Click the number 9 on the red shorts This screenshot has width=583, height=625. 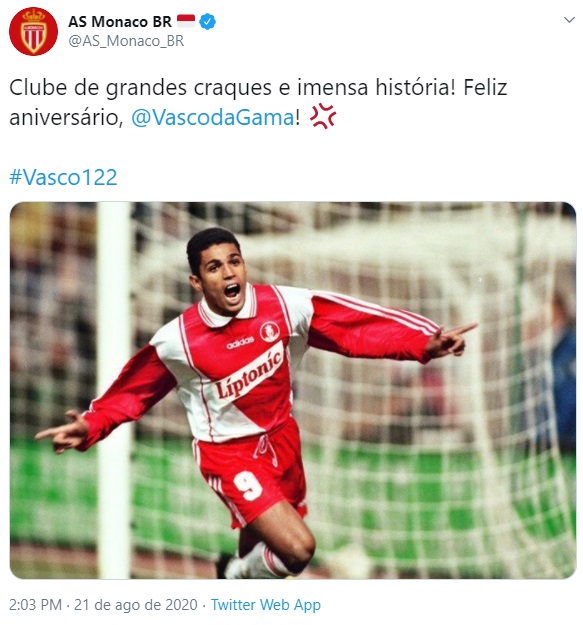[x=248, y=486]
